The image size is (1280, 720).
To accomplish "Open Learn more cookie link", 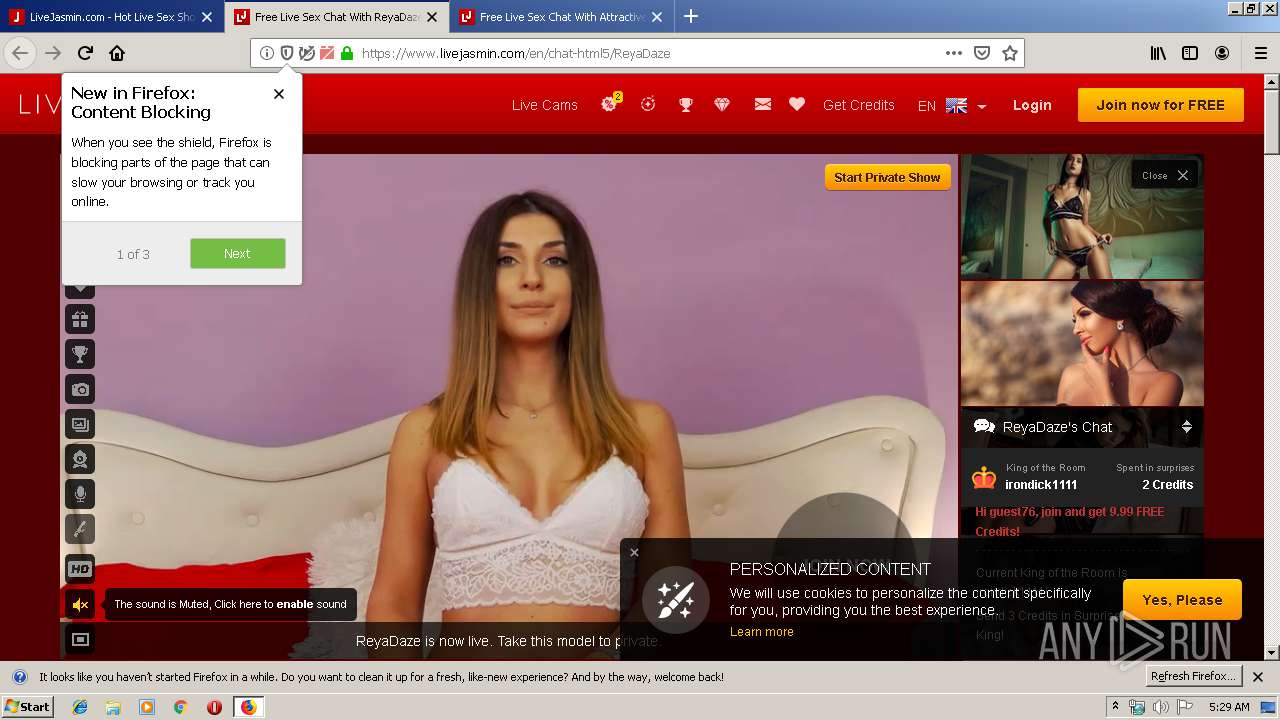I will (762, 632).
